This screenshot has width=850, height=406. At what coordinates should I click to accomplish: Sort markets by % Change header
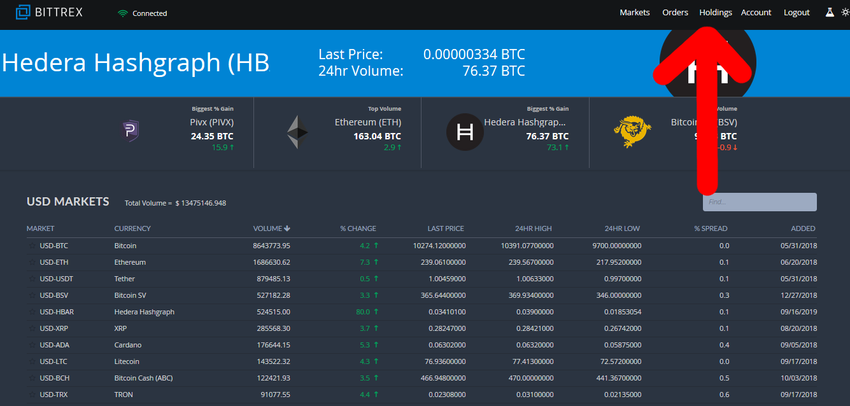pos(356,229)
